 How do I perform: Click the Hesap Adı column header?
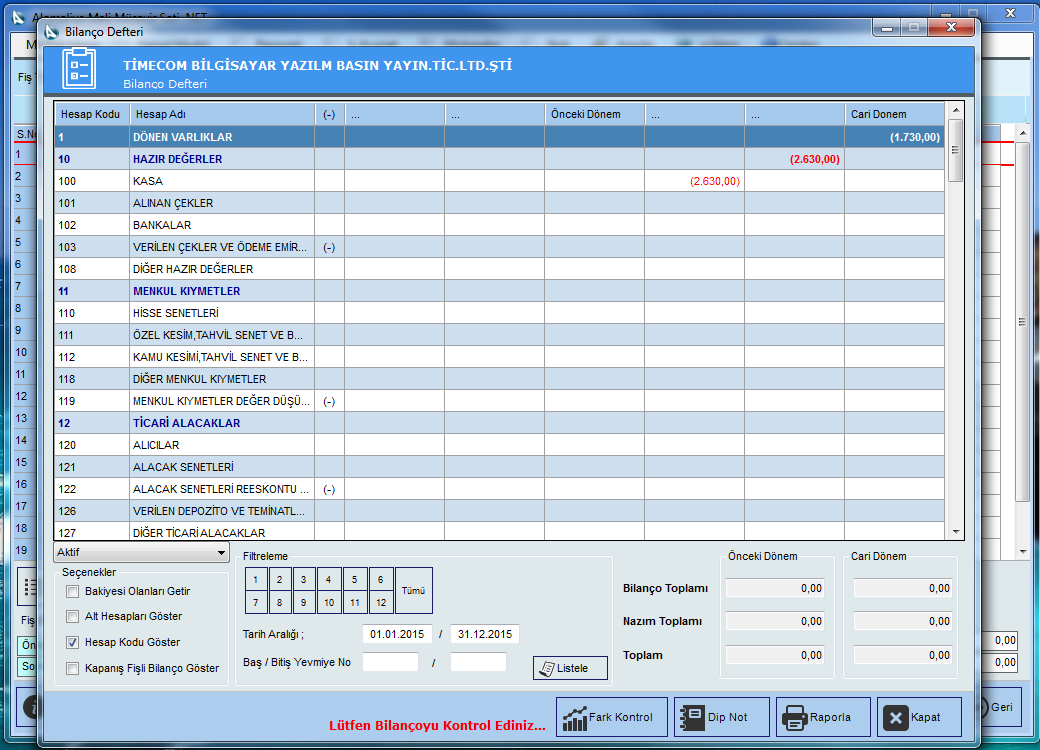(222, 114)
